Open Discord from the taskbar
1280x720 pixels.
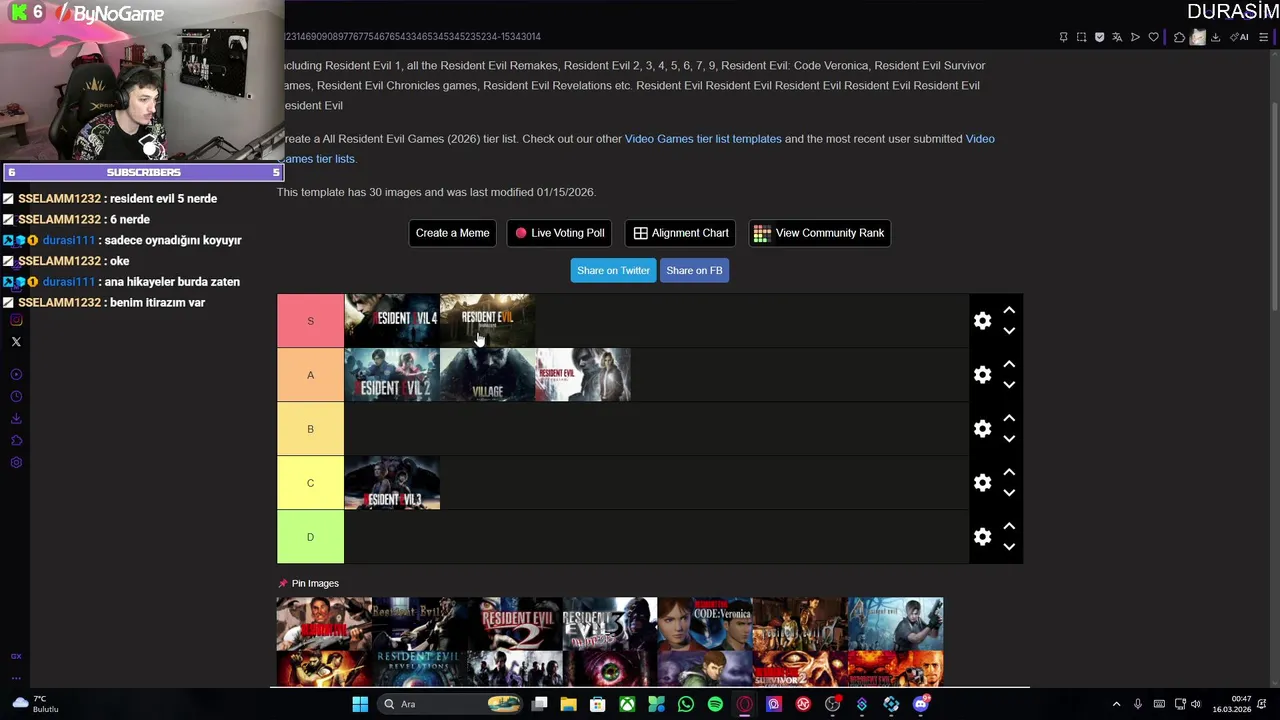pyautogui.click(x=920, y=704)
